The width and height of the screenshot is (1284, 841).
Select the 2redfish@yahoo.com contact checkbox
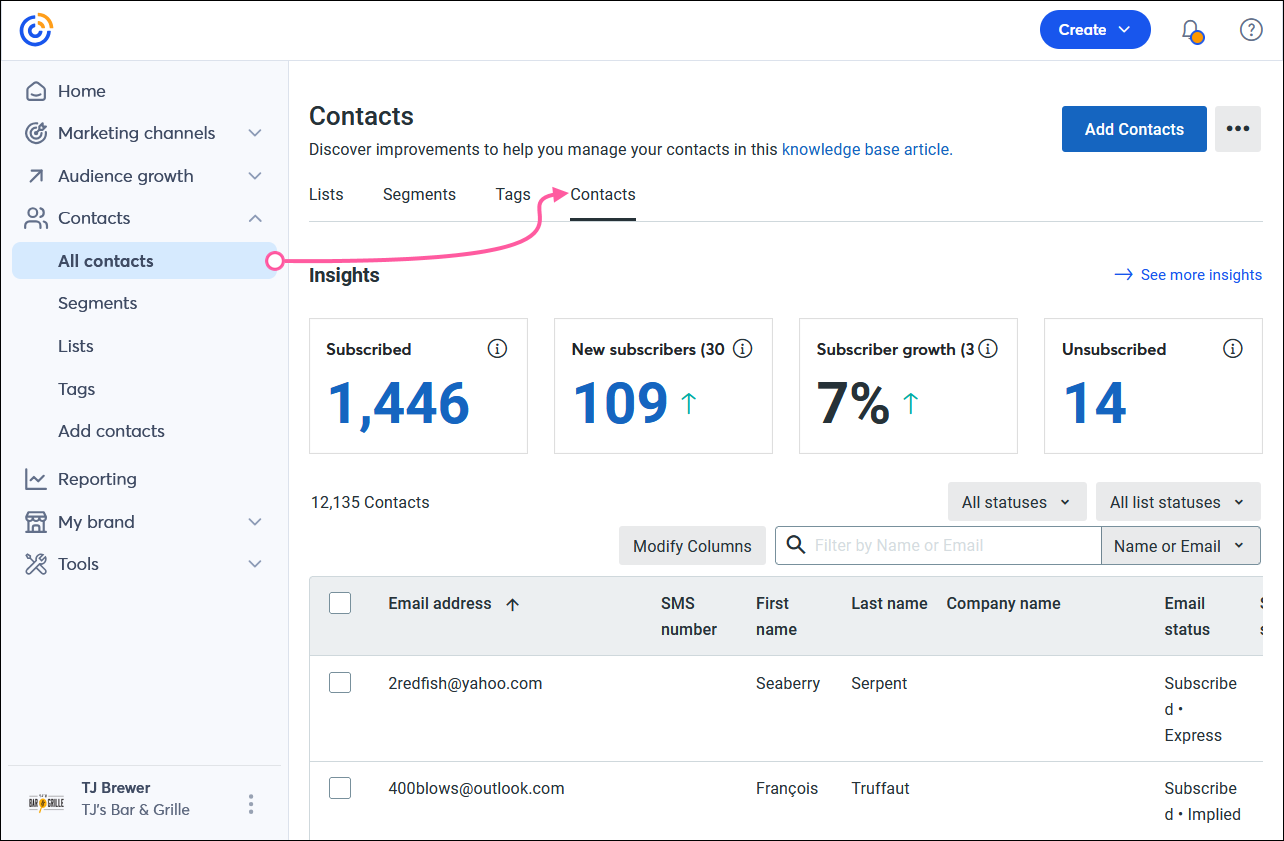click(x=340, y=683)
